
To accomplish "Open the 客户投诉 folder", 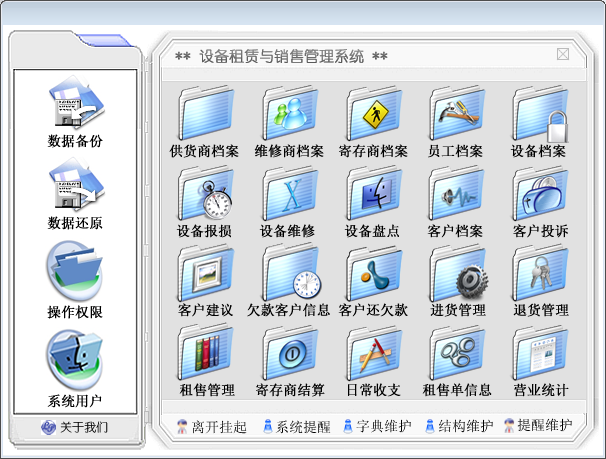I will tap(540, 193).
